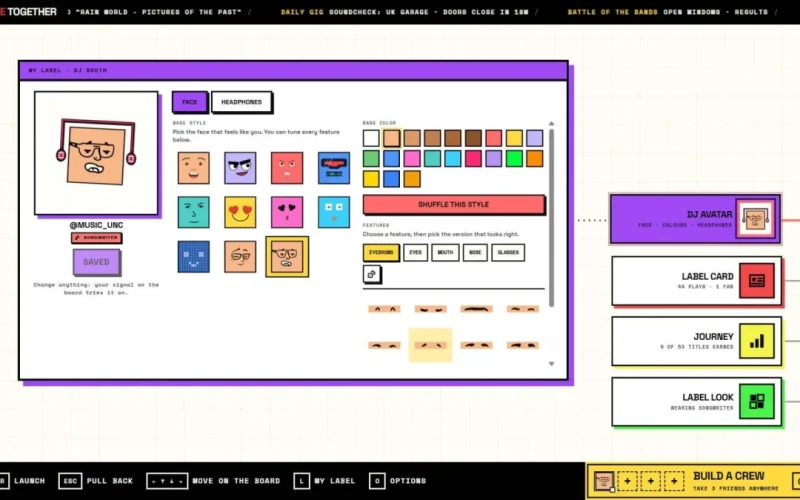
Task: Click Launch in the bottom bar
Action: 30,481
